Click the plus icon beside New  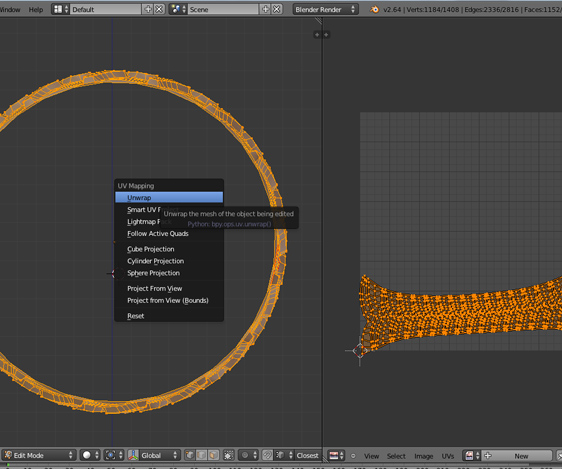[x=487, y=456]
